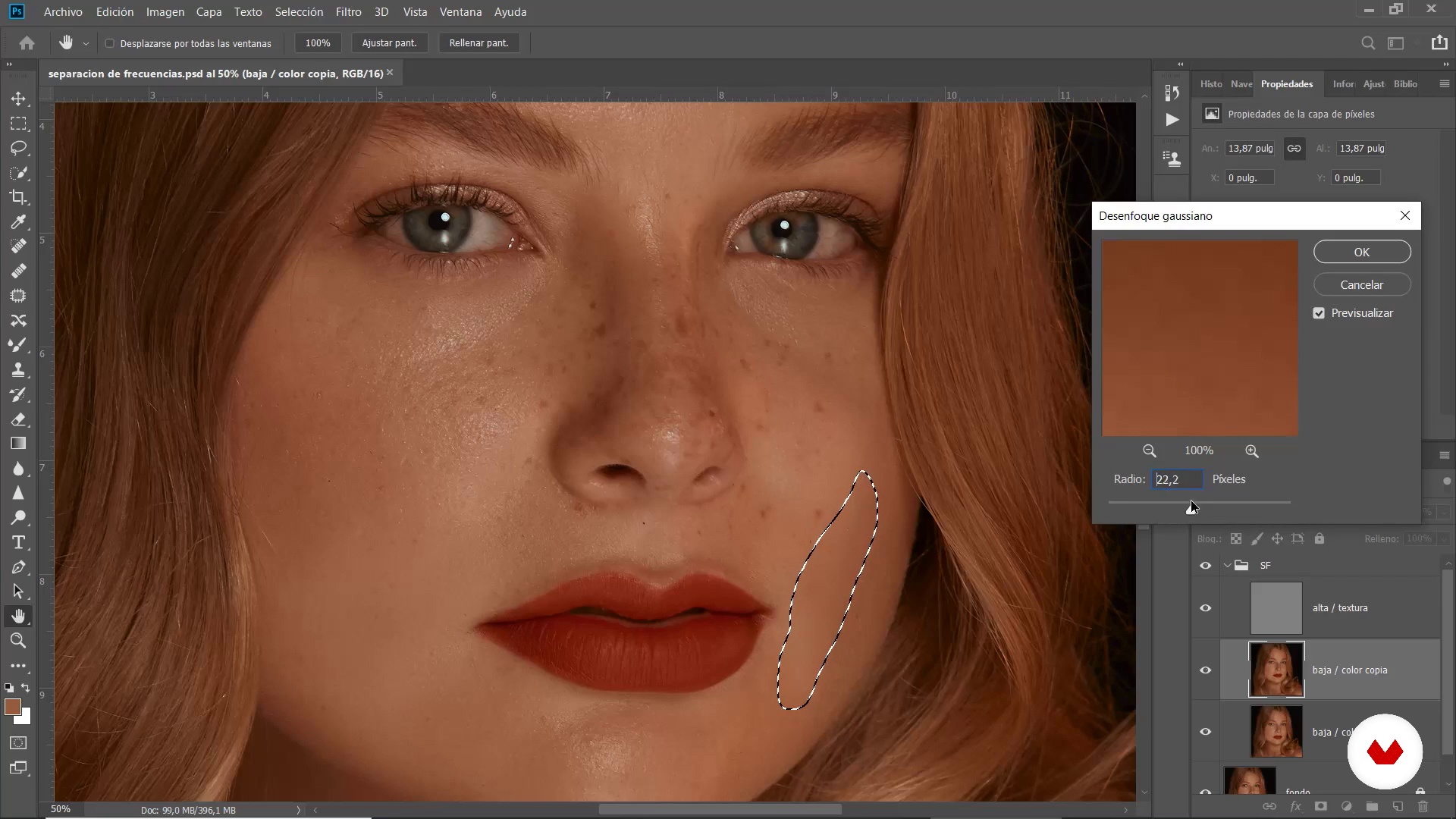Select the Crop tool

click(18, 197)
